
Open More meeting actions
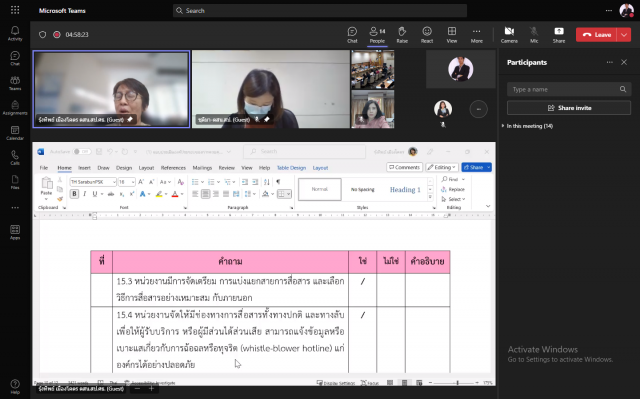coord(476,35)
